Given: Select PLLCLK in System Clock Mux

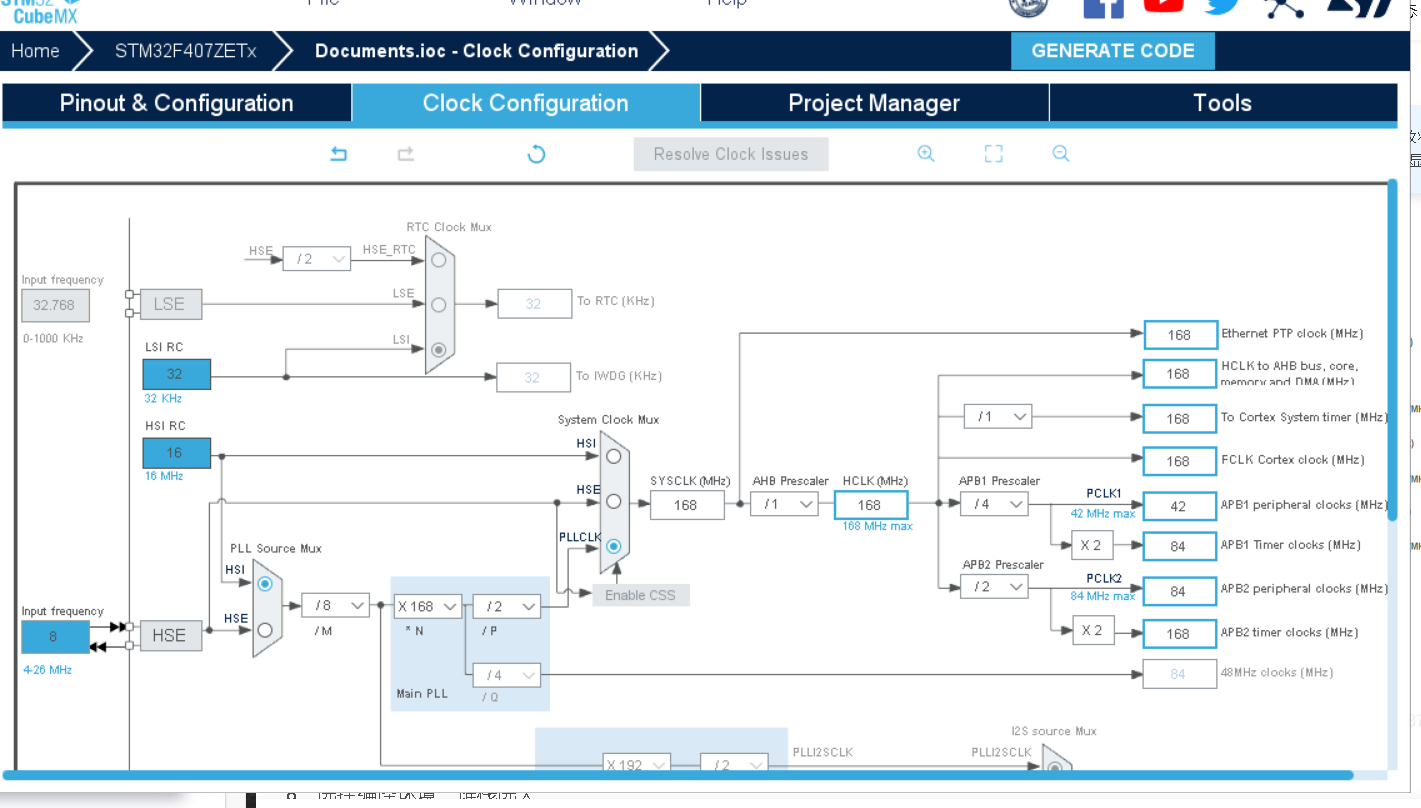Looking at the screenshot, I should pyautogui.click(x=613, y=547).
